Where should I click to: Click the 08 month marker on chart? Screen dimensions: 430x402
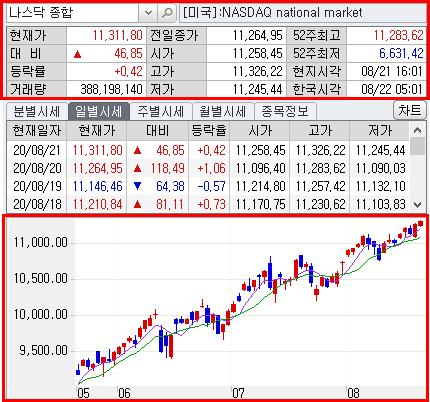click(x=353, y=393)
